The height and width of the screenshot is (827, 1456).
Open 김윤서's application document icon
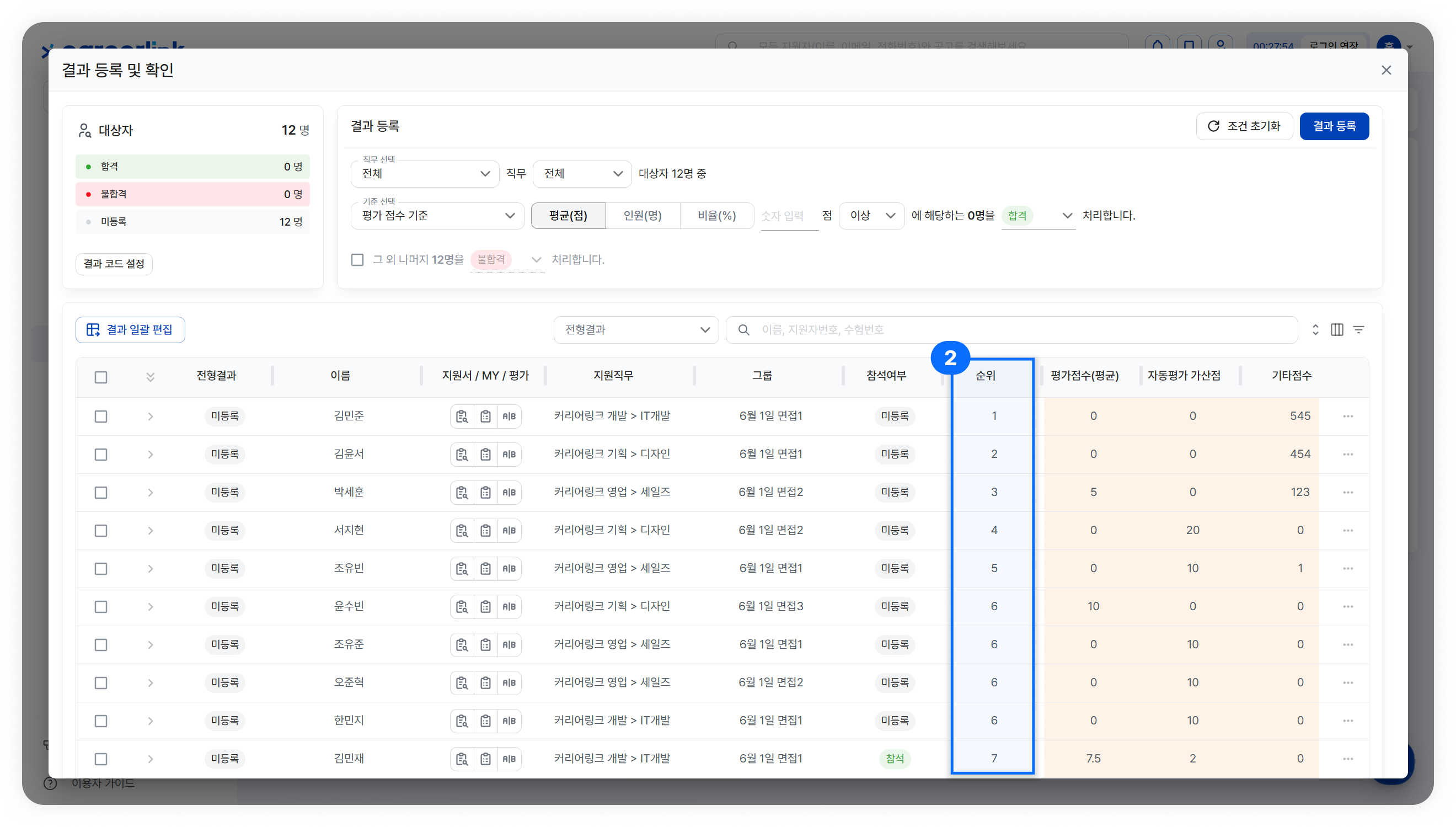click(462, 455)
